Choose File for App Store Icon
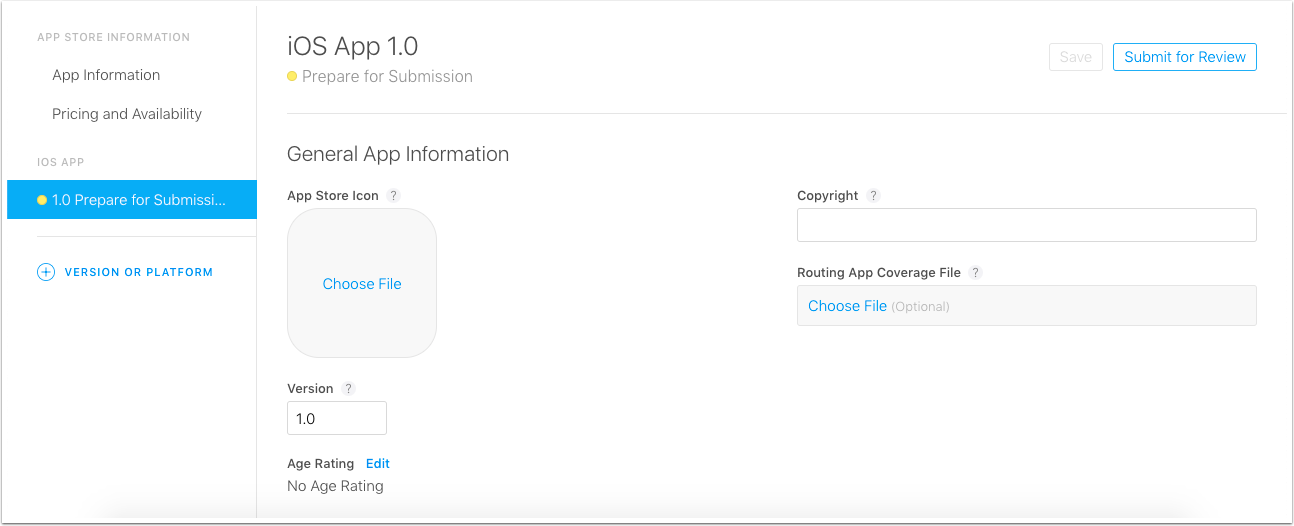The width and height of the screenshot is (1294, 526). coord(362,284)
